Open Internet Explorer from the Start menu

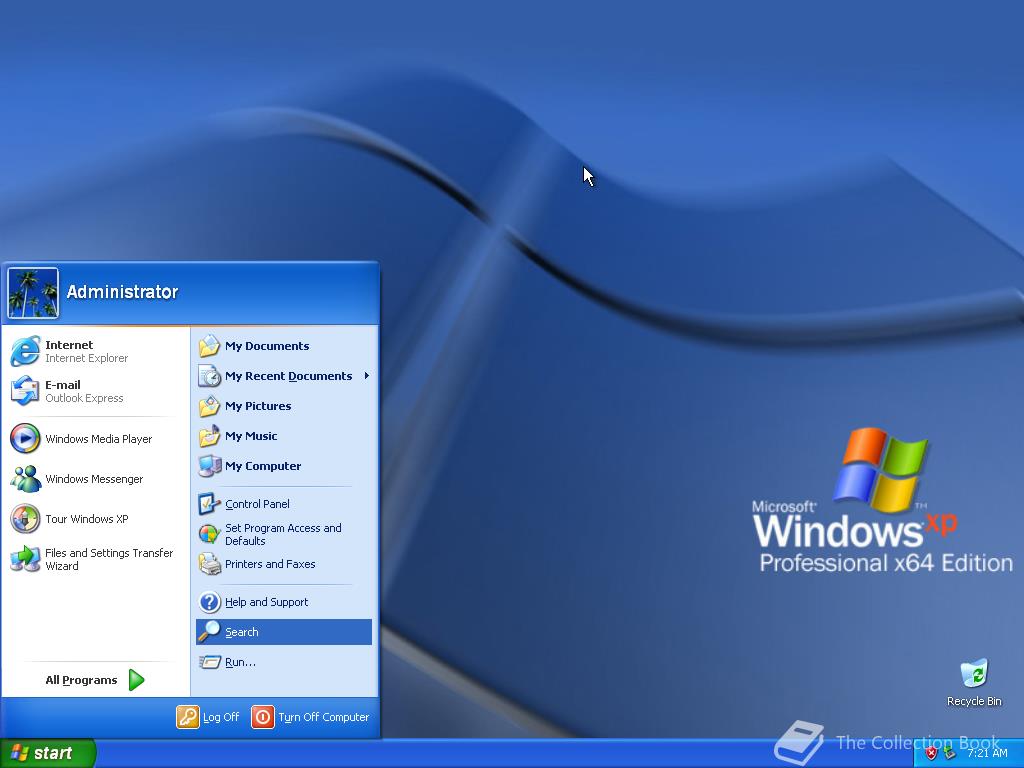[x=70, y=350]
